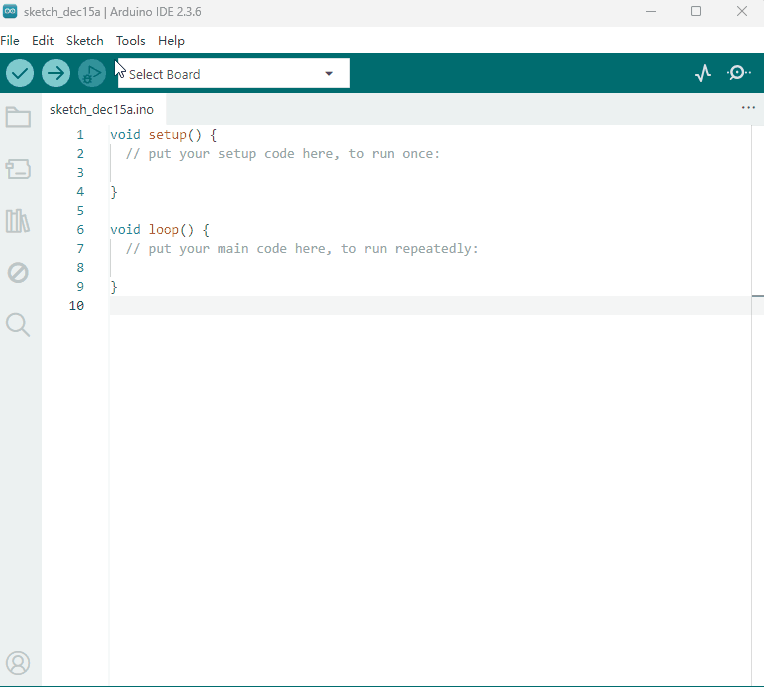Close the Arduino IDE window
This screenshot has height=687, width=764.
click(742, 11)
